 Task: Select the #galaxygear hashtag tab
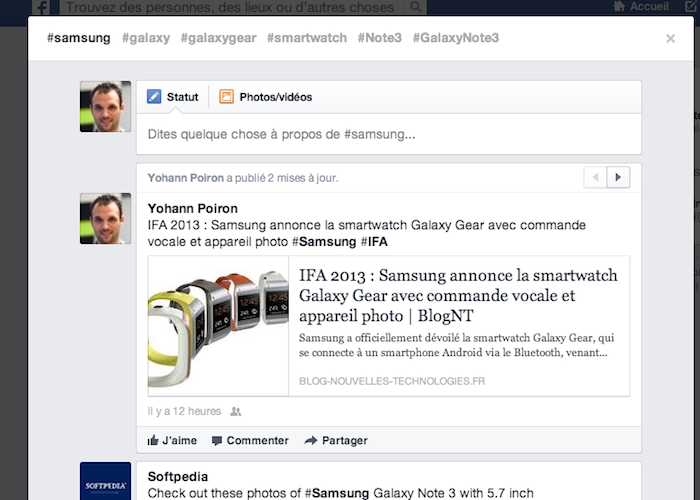point(218,38)
